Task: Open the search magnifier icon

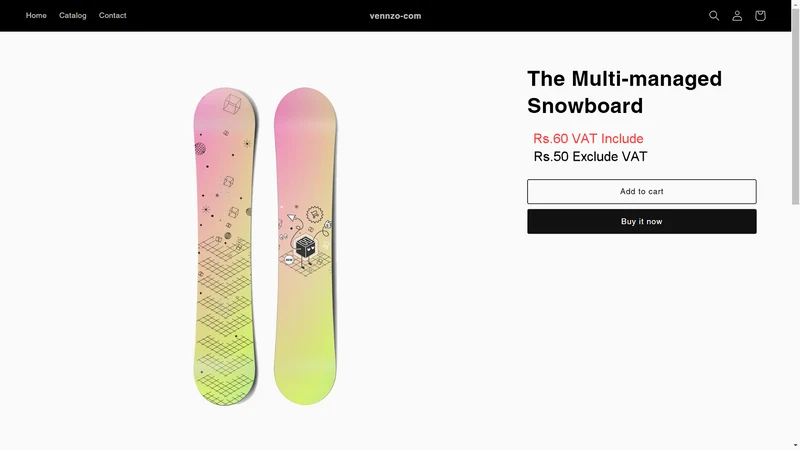Action: tap(714, 16)
